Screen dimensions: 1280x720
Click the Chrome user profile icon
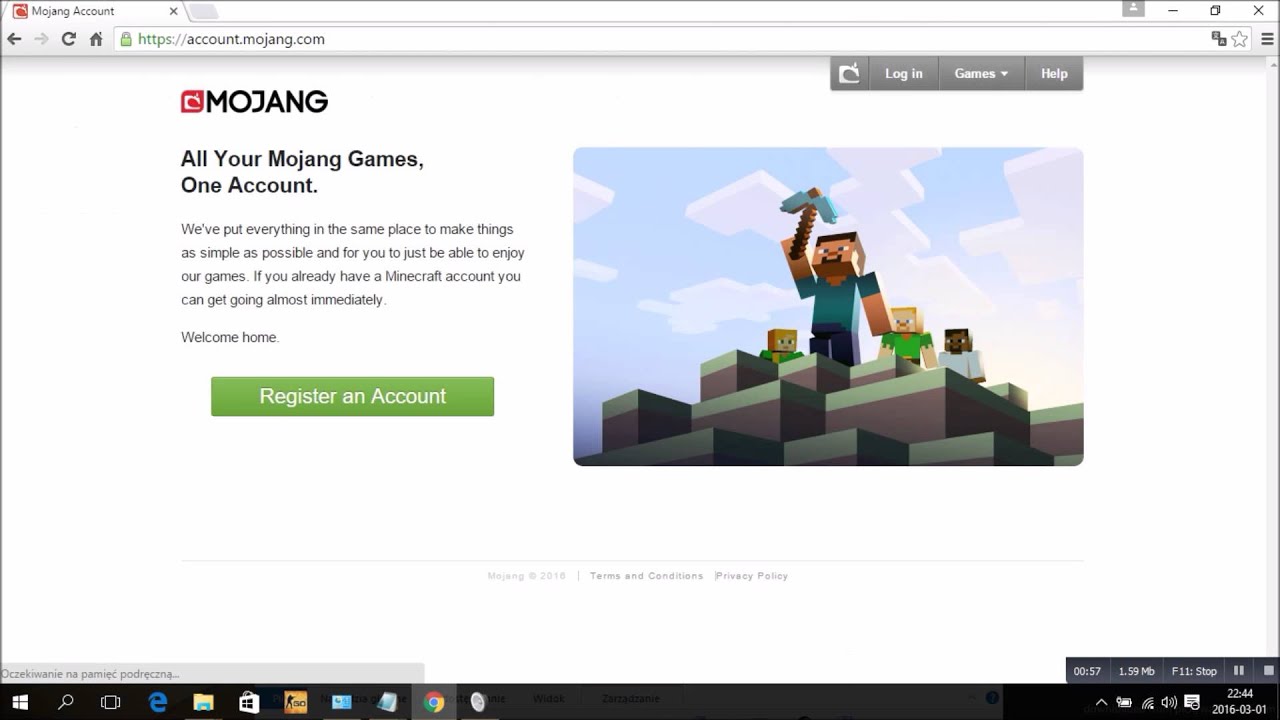pos(1133,9)
